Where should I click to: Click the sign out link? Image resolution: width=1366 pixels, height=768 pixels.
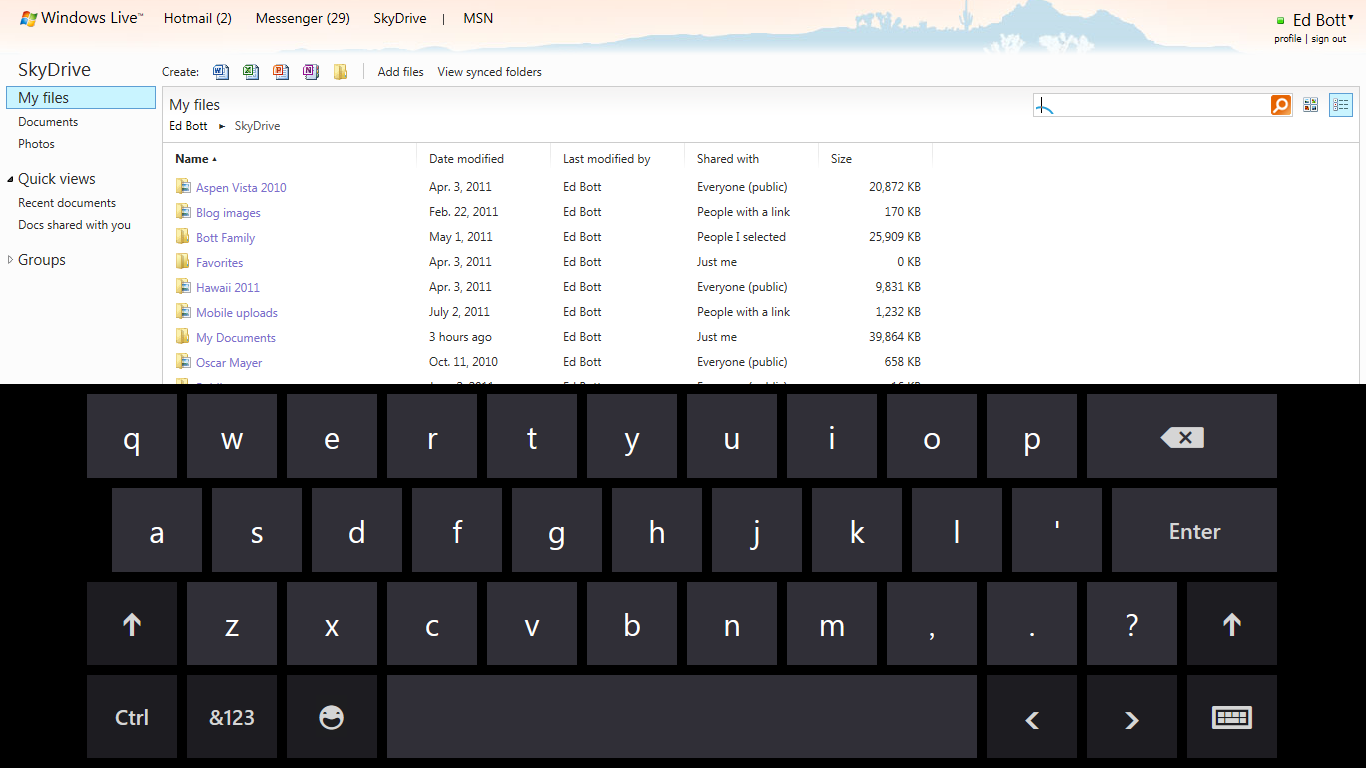coord(1329,39)
